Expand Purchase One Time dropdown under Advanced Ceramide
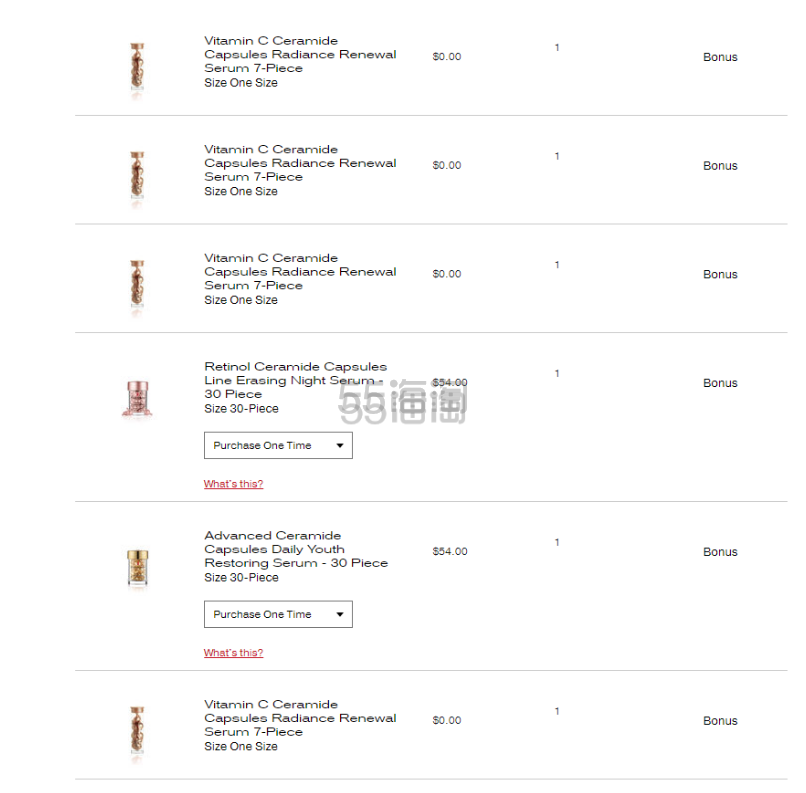The width and height of the screenshot is (806, 793). click(x=278, y=614)
